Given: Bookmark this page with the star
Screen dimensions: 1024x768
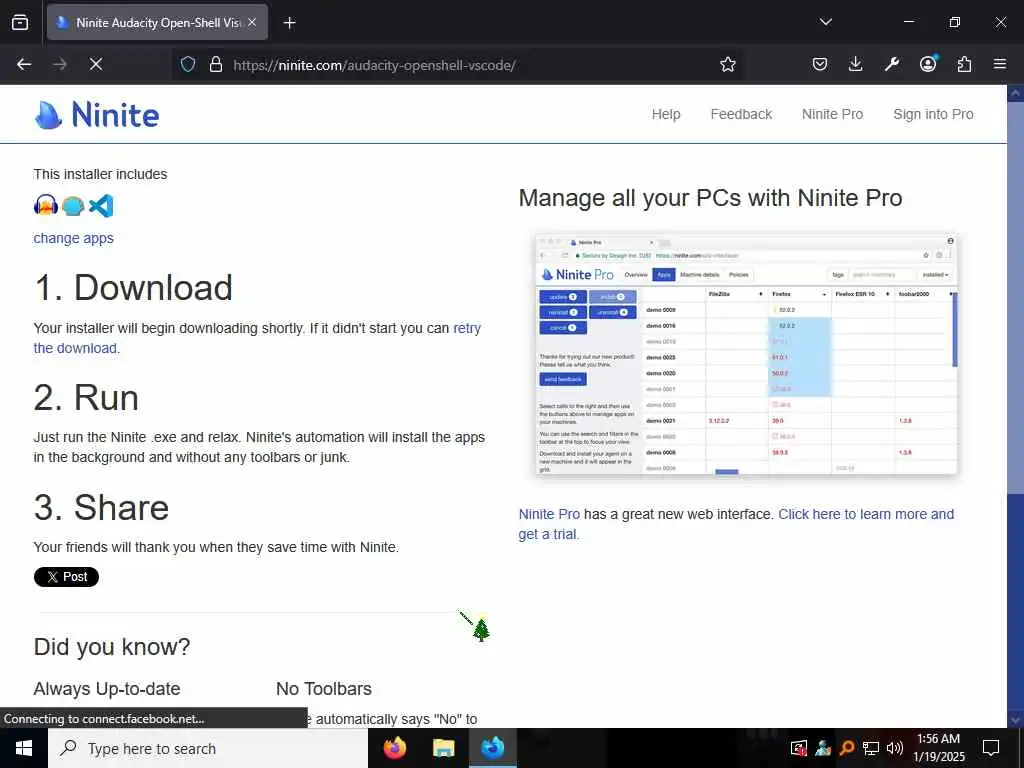Looking at the screenshot, I should (728, 64).
